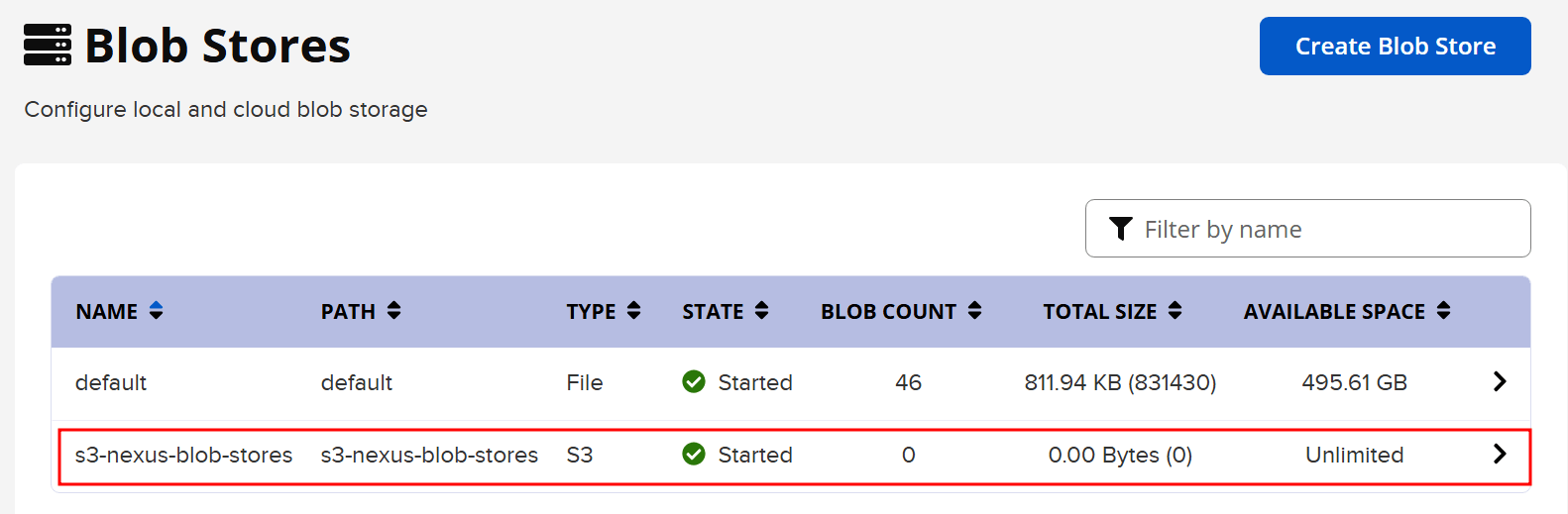Click the S3 store Started status icon
Screen dimensions: 1568x514
pos(694,454)
